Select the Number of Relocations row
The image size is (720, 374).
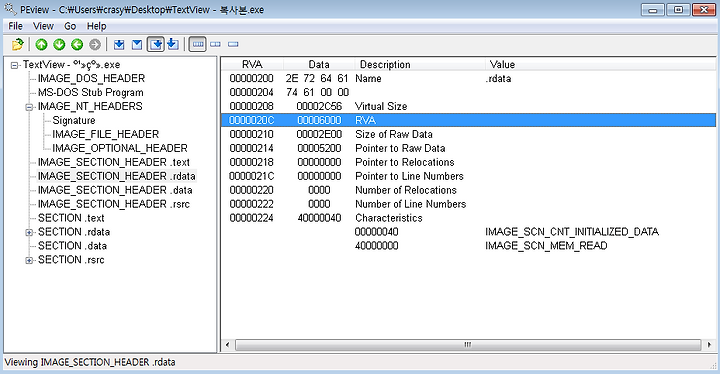[468, 190]
